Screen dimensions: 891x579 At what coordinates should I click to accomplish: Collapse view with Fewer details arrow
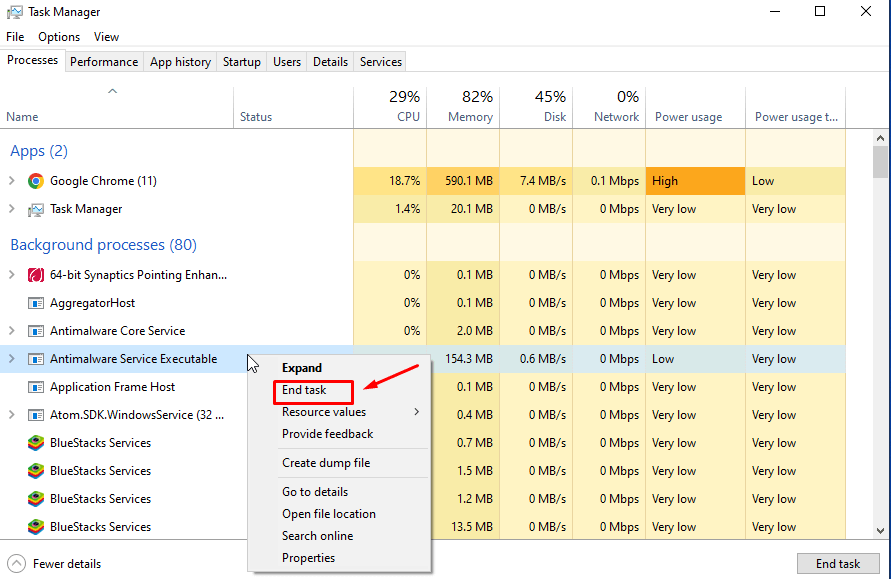coord(16,563)
